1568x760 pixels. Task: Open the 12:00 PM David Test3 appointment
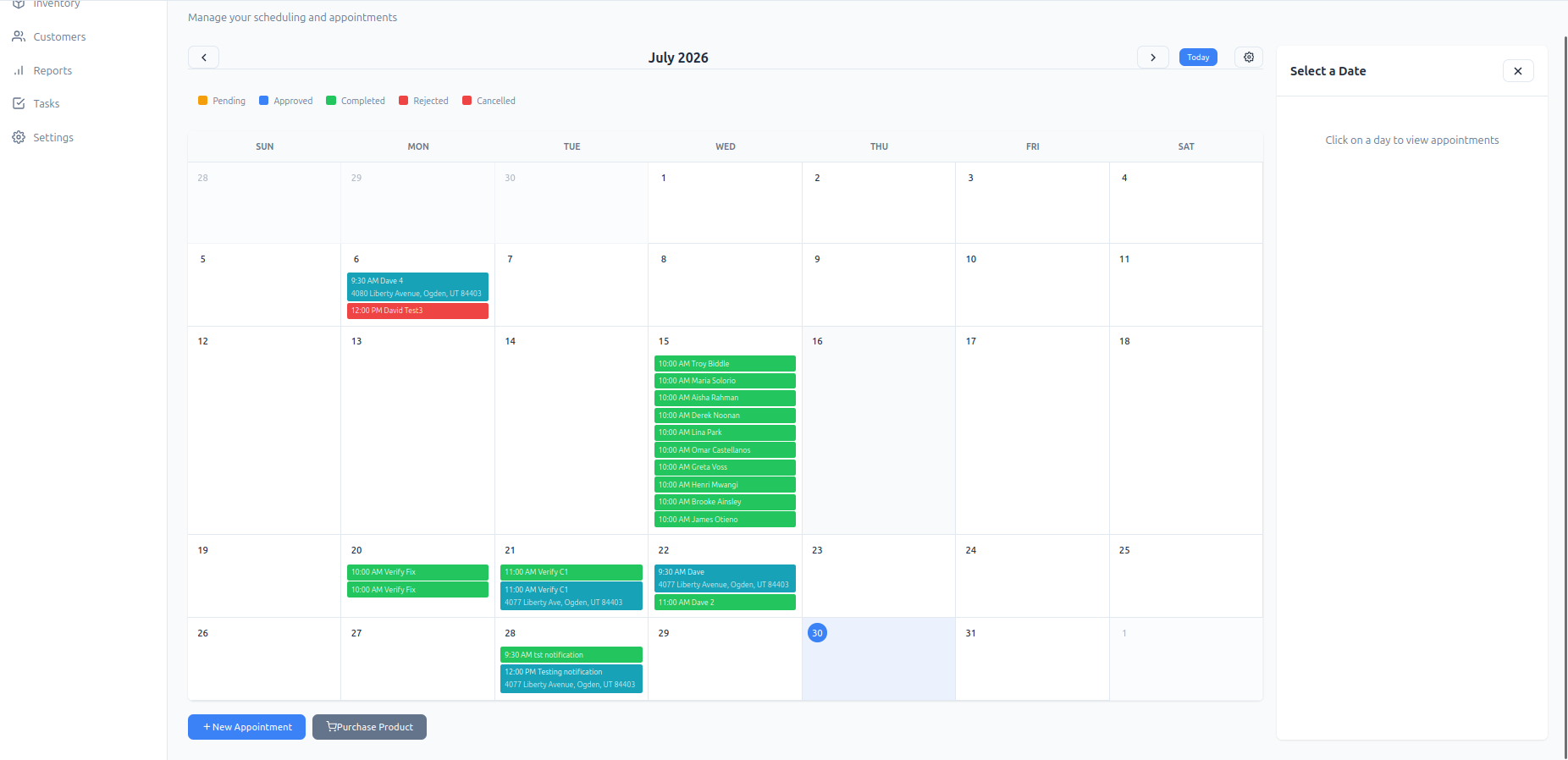click(x=417, y=311)
